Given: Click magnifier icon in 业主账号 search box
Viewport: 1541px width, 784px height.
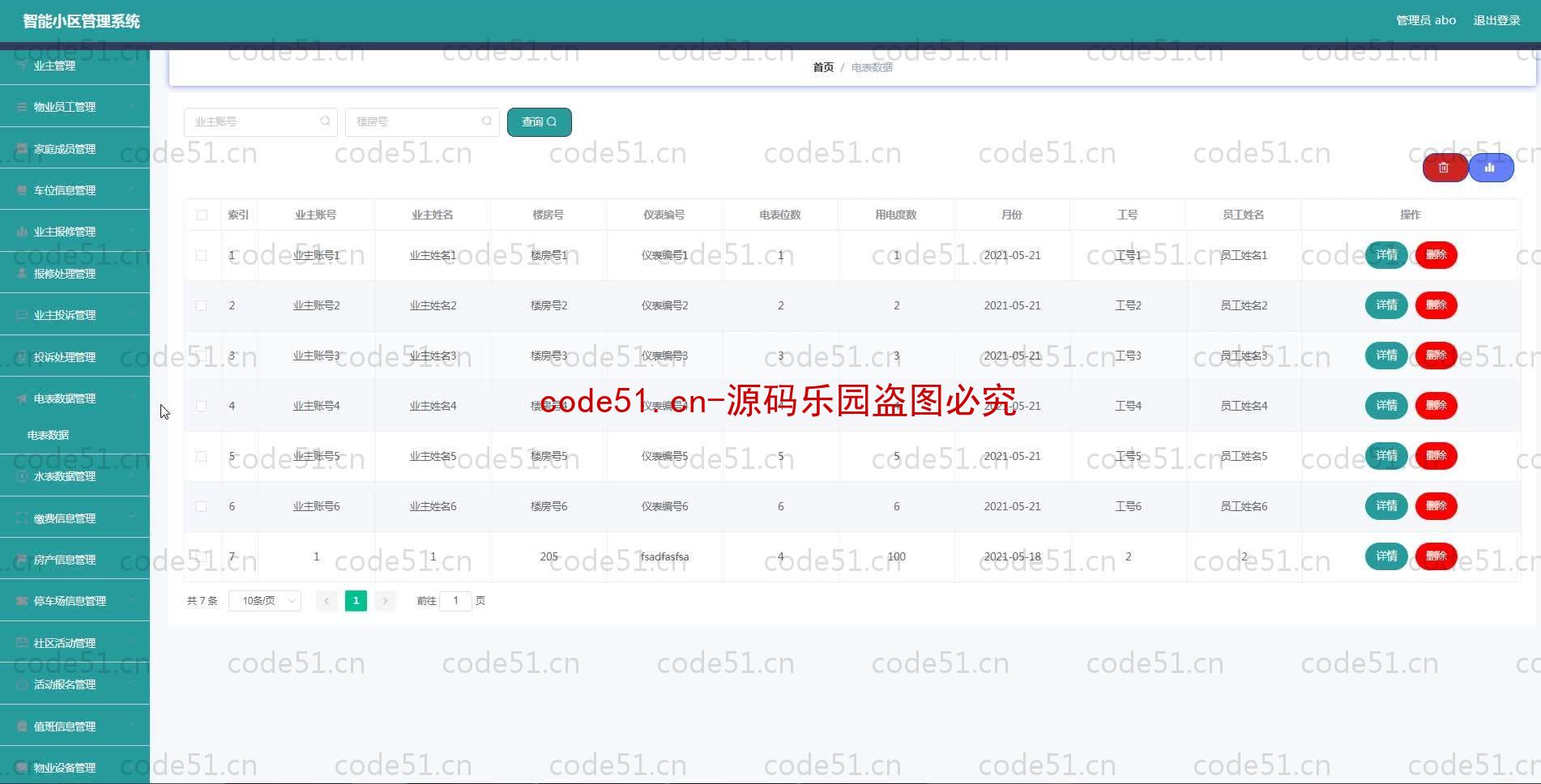Looking at the screenshot, I should tap(325, 121).
